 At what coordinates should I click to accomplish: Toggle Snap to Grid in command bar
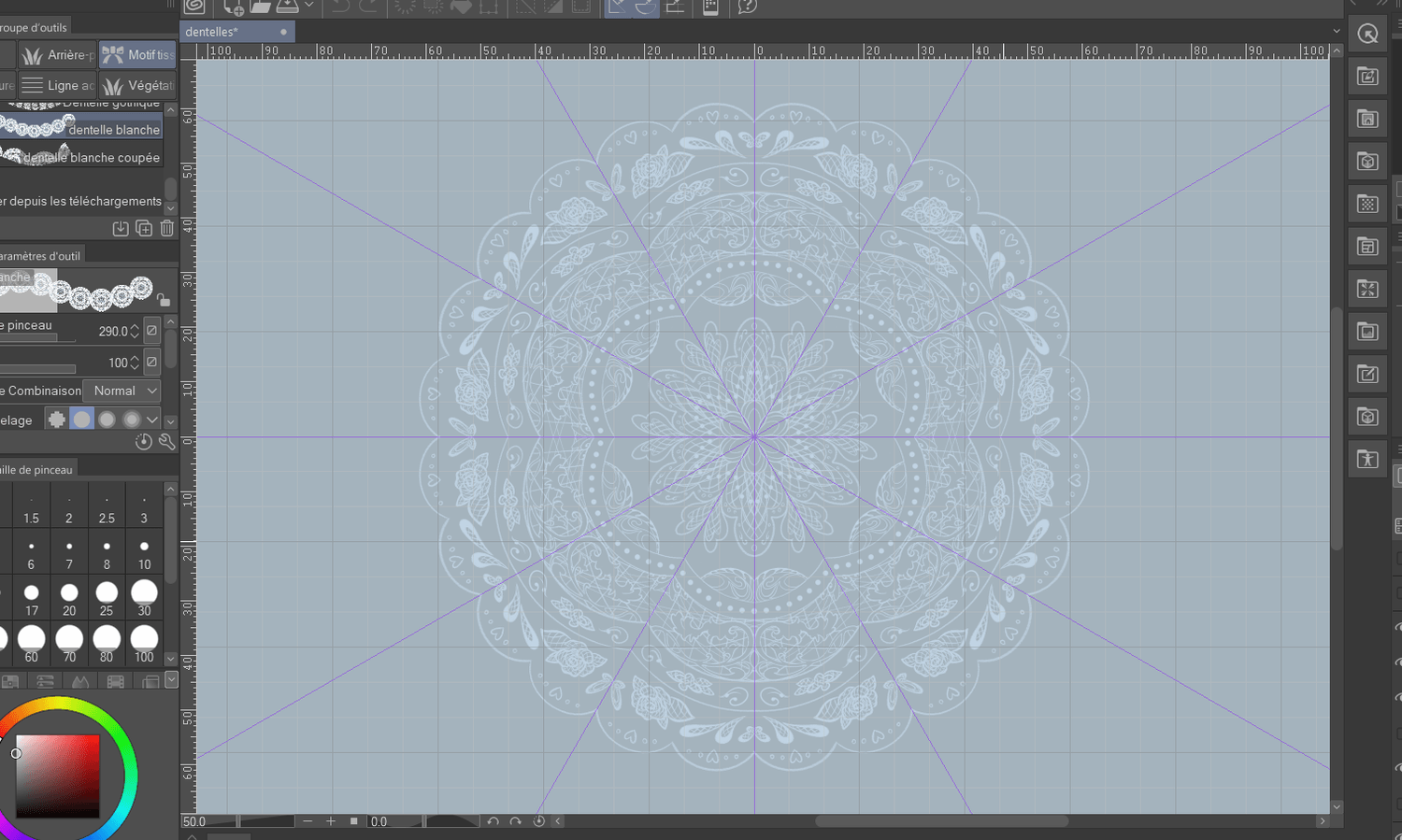click(x=675, y=7)
